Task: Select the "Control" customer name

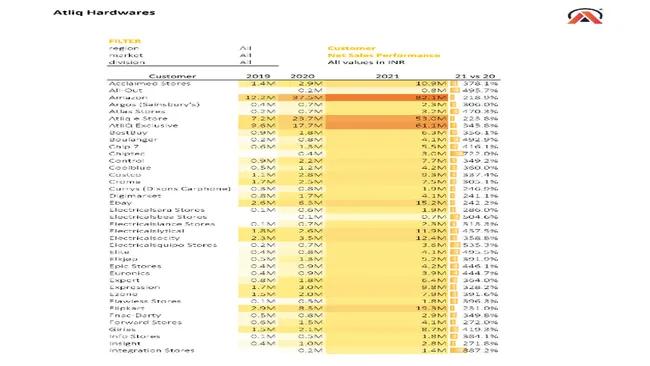Action: pyautogui.click(x=126, y=161)
